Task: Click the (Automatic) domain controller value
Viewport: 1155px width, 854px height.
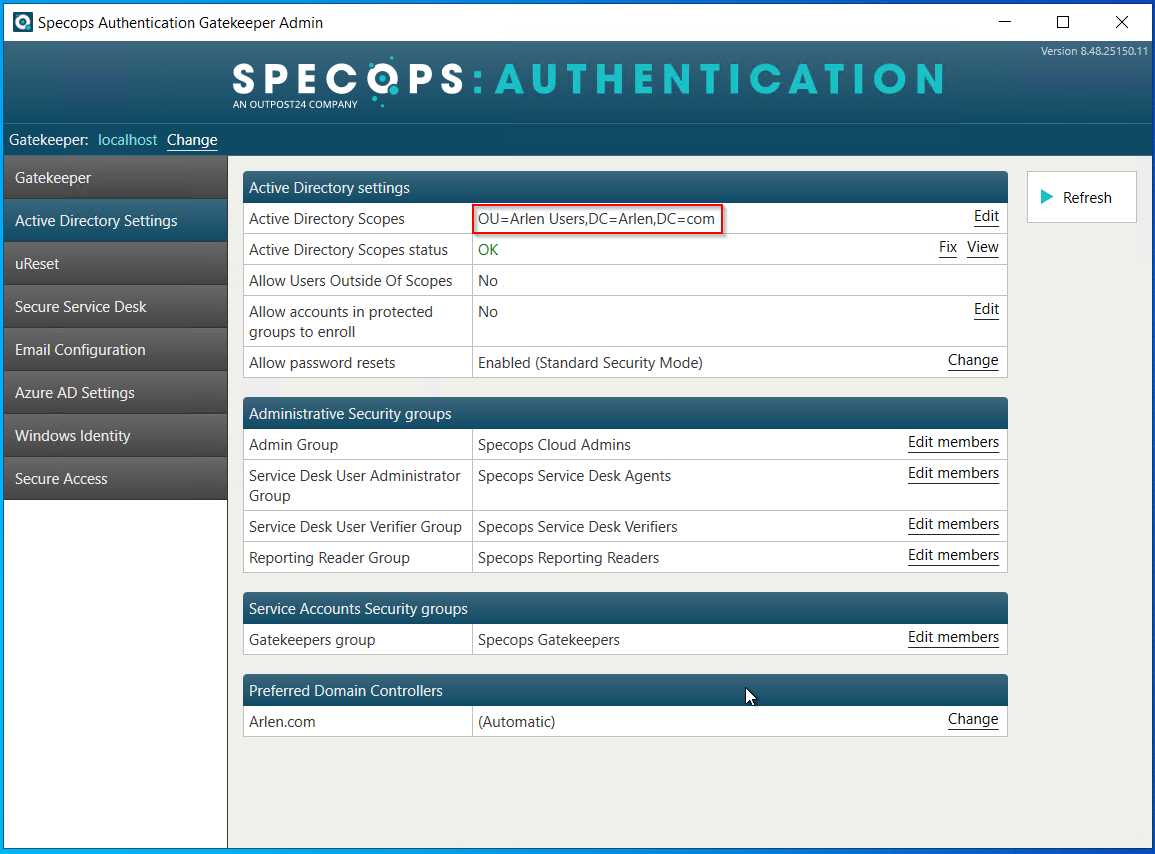Action: [516, 722]
